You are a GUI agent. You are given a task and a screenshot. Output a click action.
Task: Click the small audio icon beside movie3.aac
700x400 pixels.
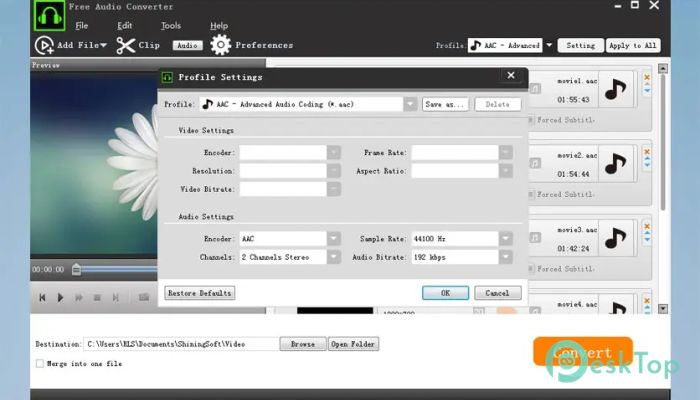point(535,238)
